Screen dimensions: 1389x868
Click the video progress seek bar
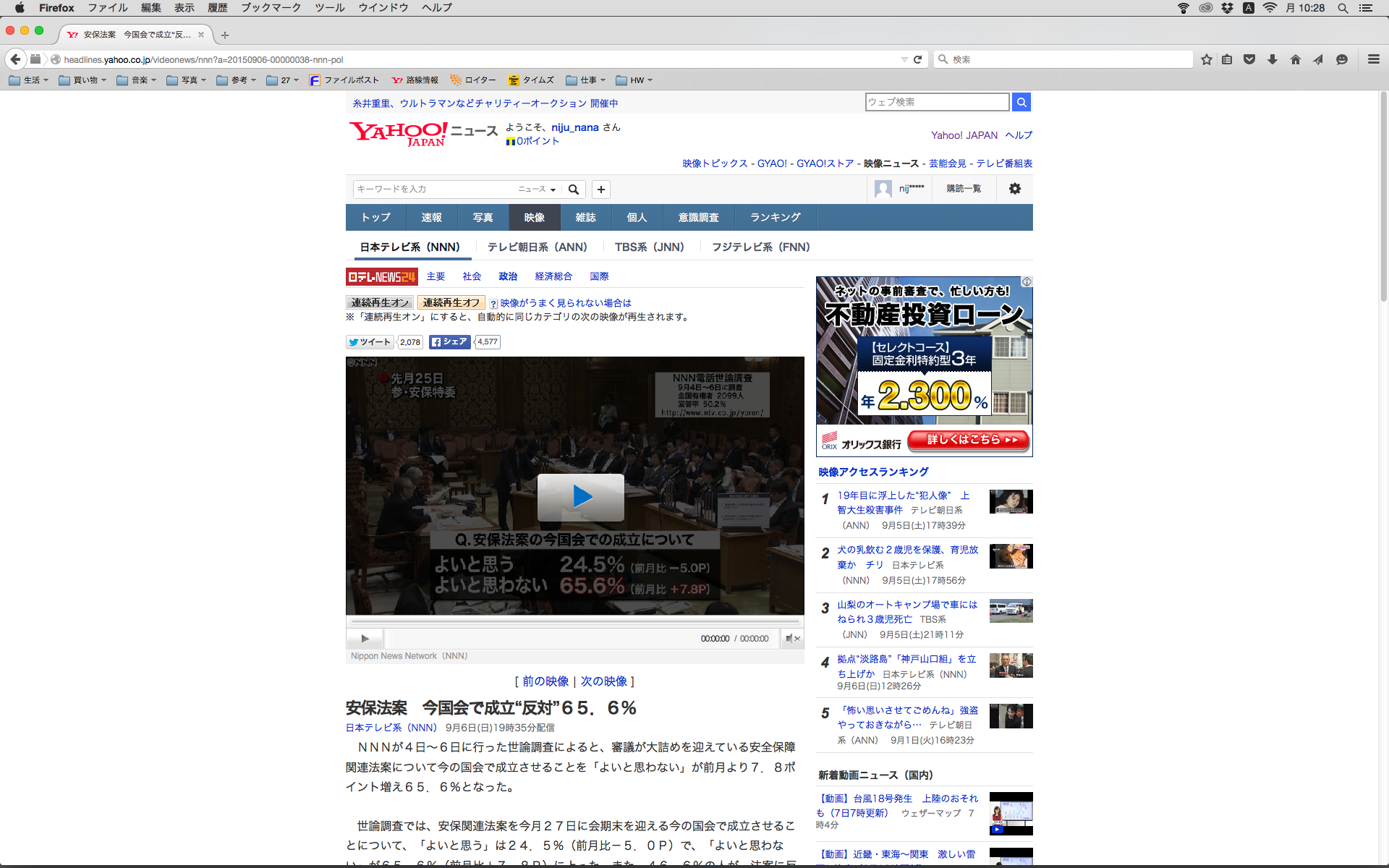point(575,621)
